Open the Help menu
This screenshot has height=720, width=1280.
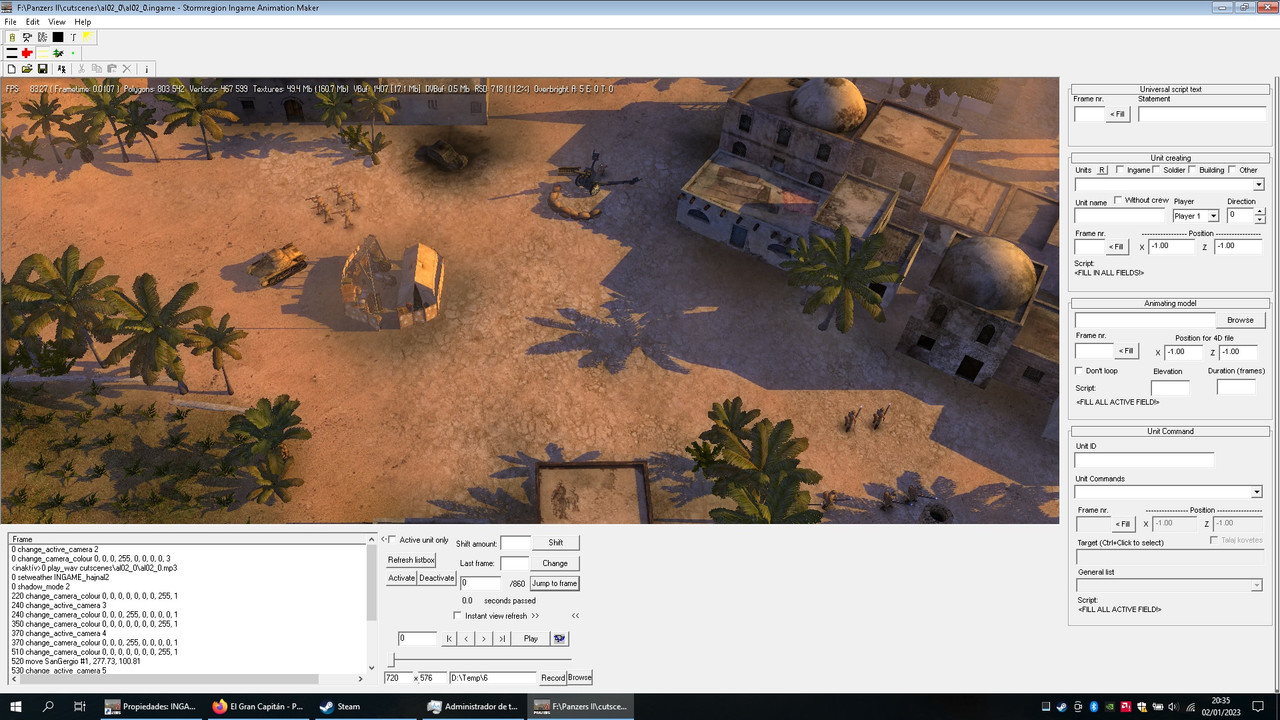click(82, 22)
